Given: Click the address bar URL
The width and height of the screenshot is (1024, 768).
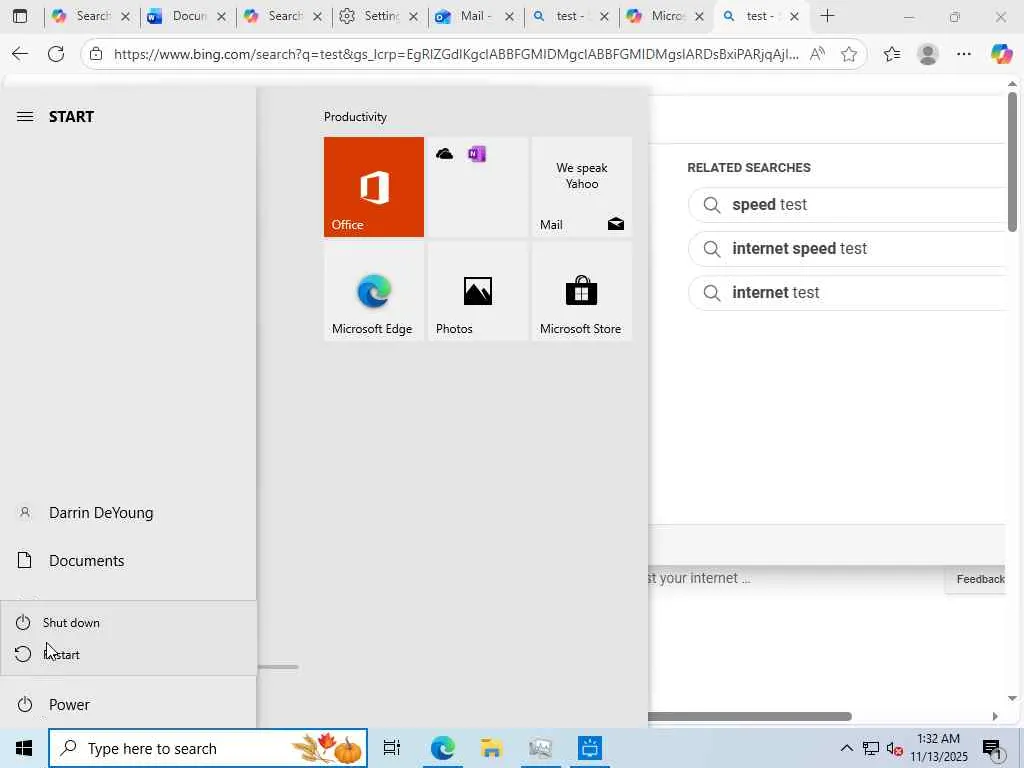Looking at the screenshot, I should coord(456,54).
